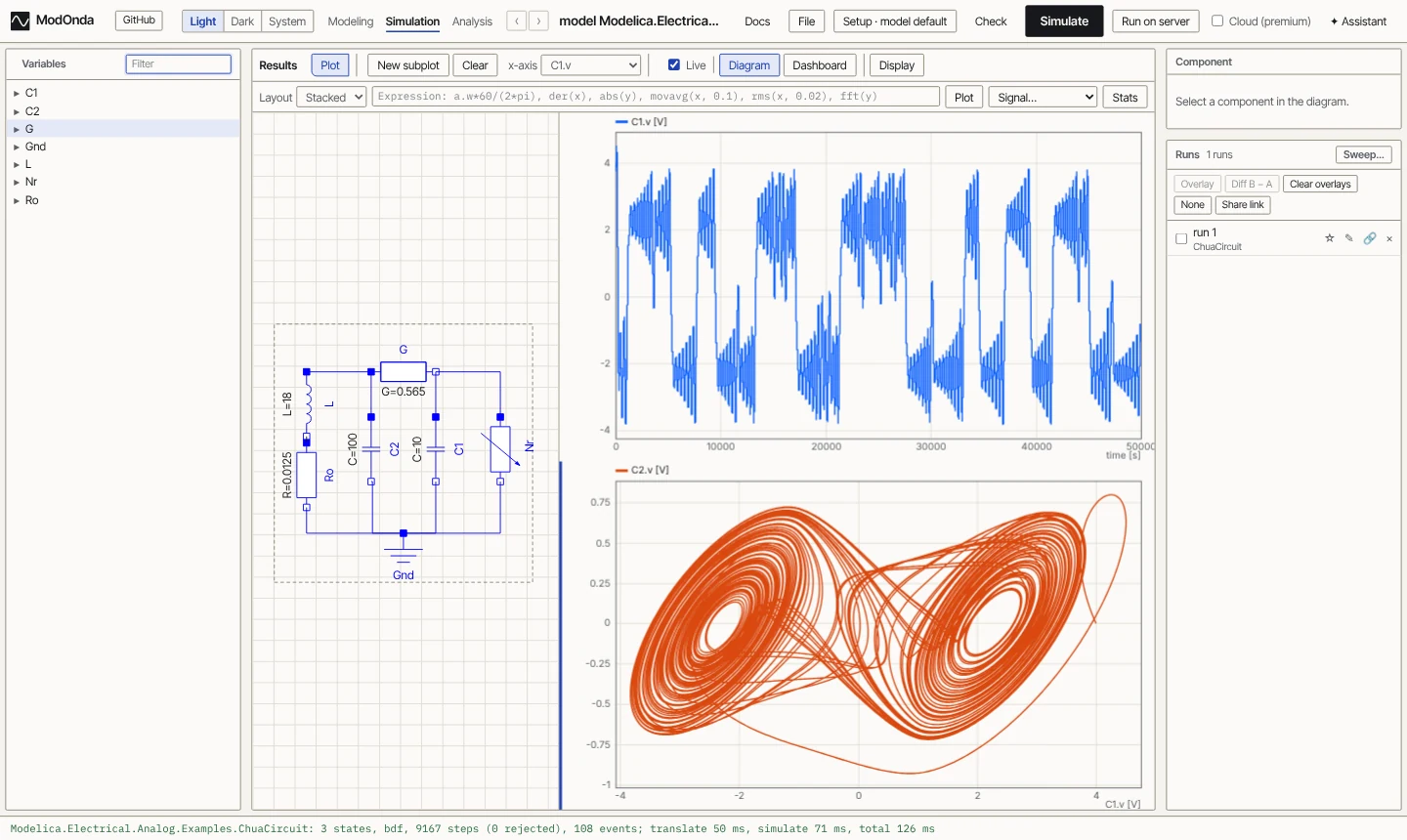Toggle the Diagram view button
Screen dimensions: 1407x840
(749, 65)
